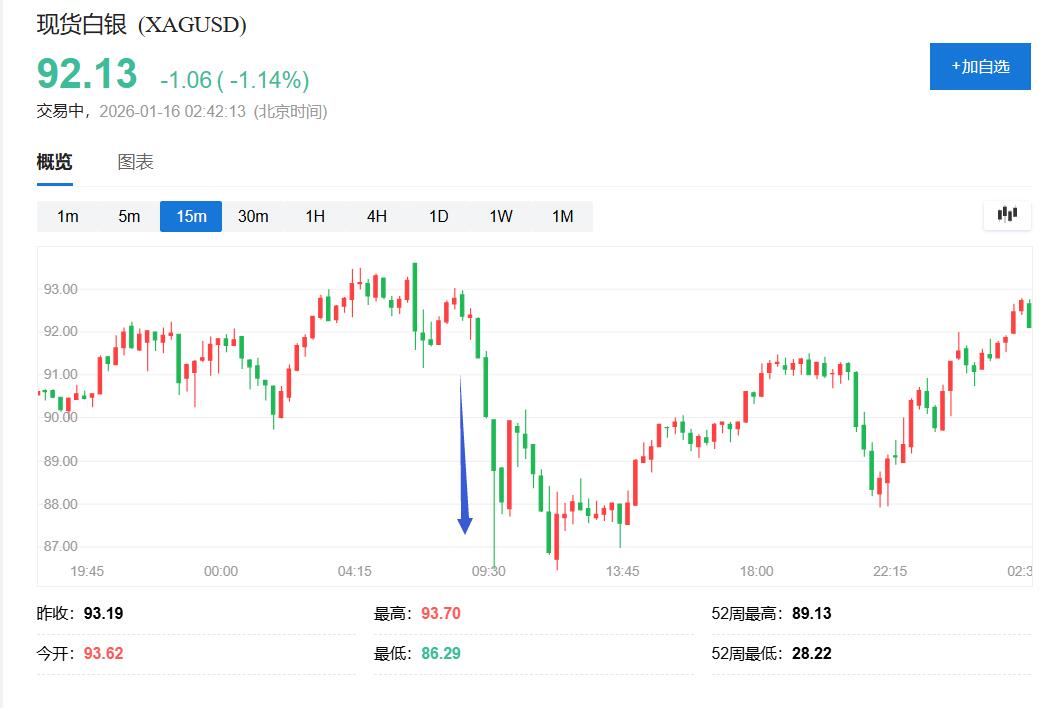Switch chart to 30m interval
1044x708 pixels.
(253, 216)
